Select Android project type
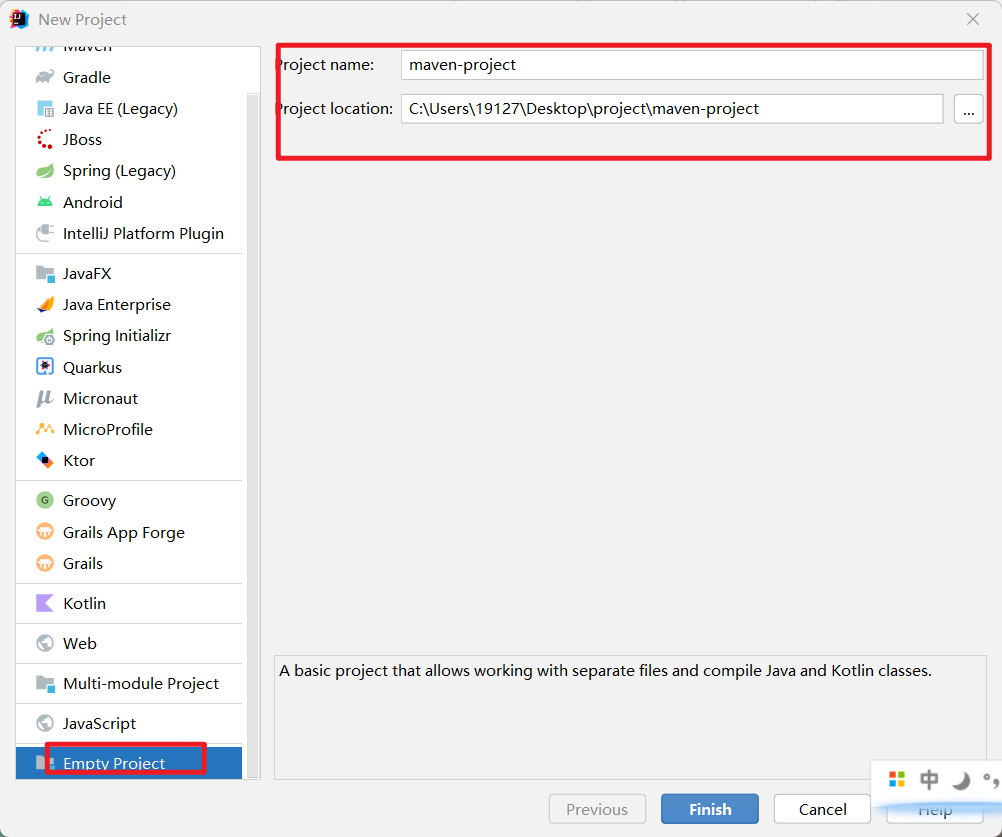This screenshot has width=1002, height=837. tap(129, 202)
